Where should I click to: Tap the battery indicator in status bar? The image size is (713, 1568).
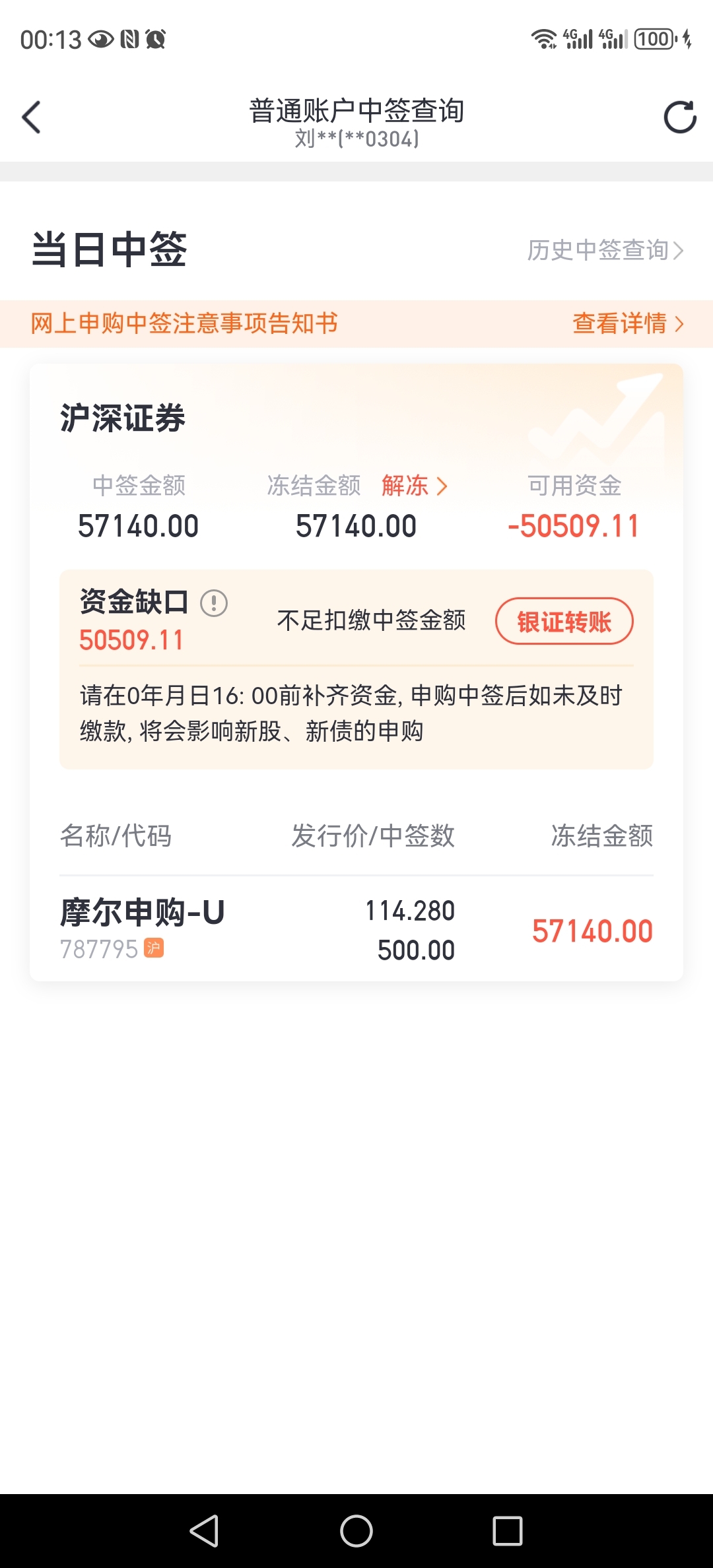(656, 39)
